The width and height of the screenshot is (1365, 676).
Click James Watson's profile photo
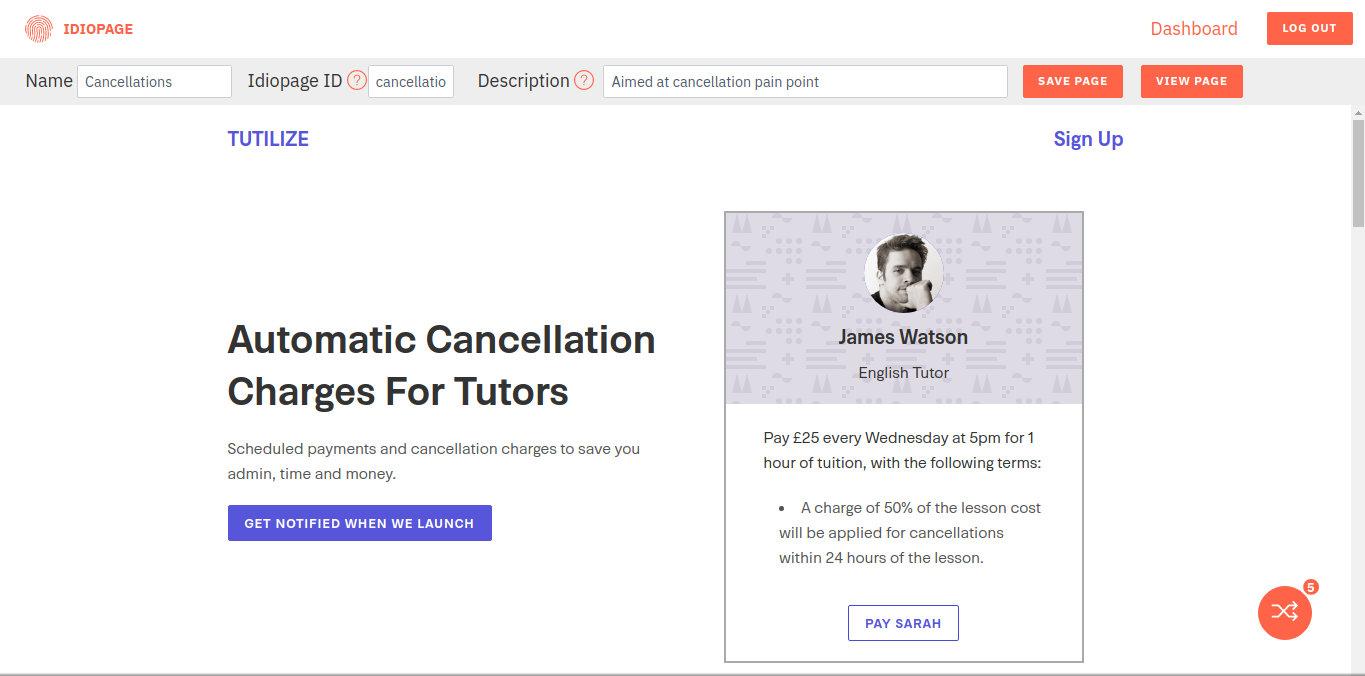point(903,274)
